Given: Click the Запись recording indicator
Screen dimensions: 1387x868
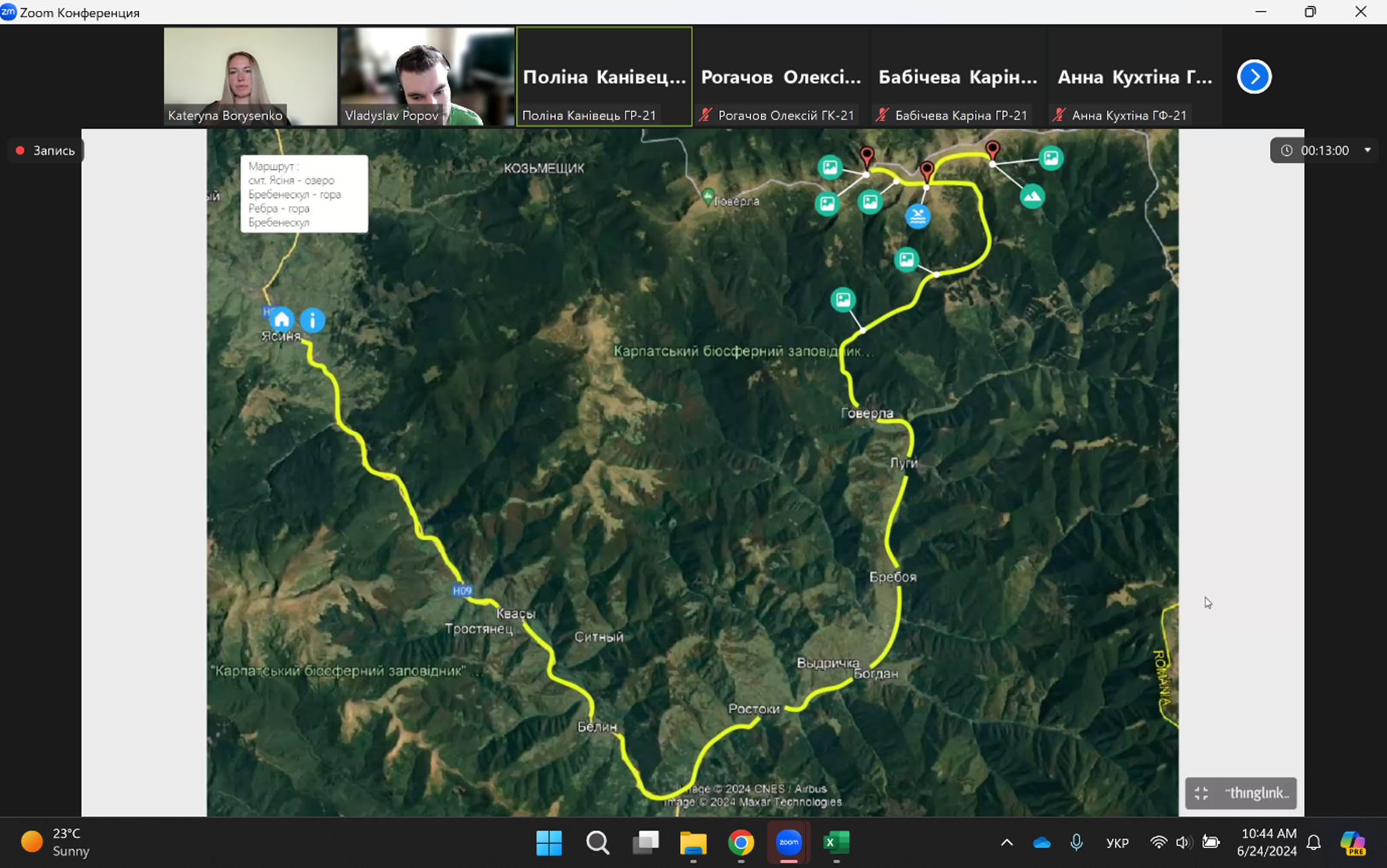Looking at the screenshot, I should (46, 150).
